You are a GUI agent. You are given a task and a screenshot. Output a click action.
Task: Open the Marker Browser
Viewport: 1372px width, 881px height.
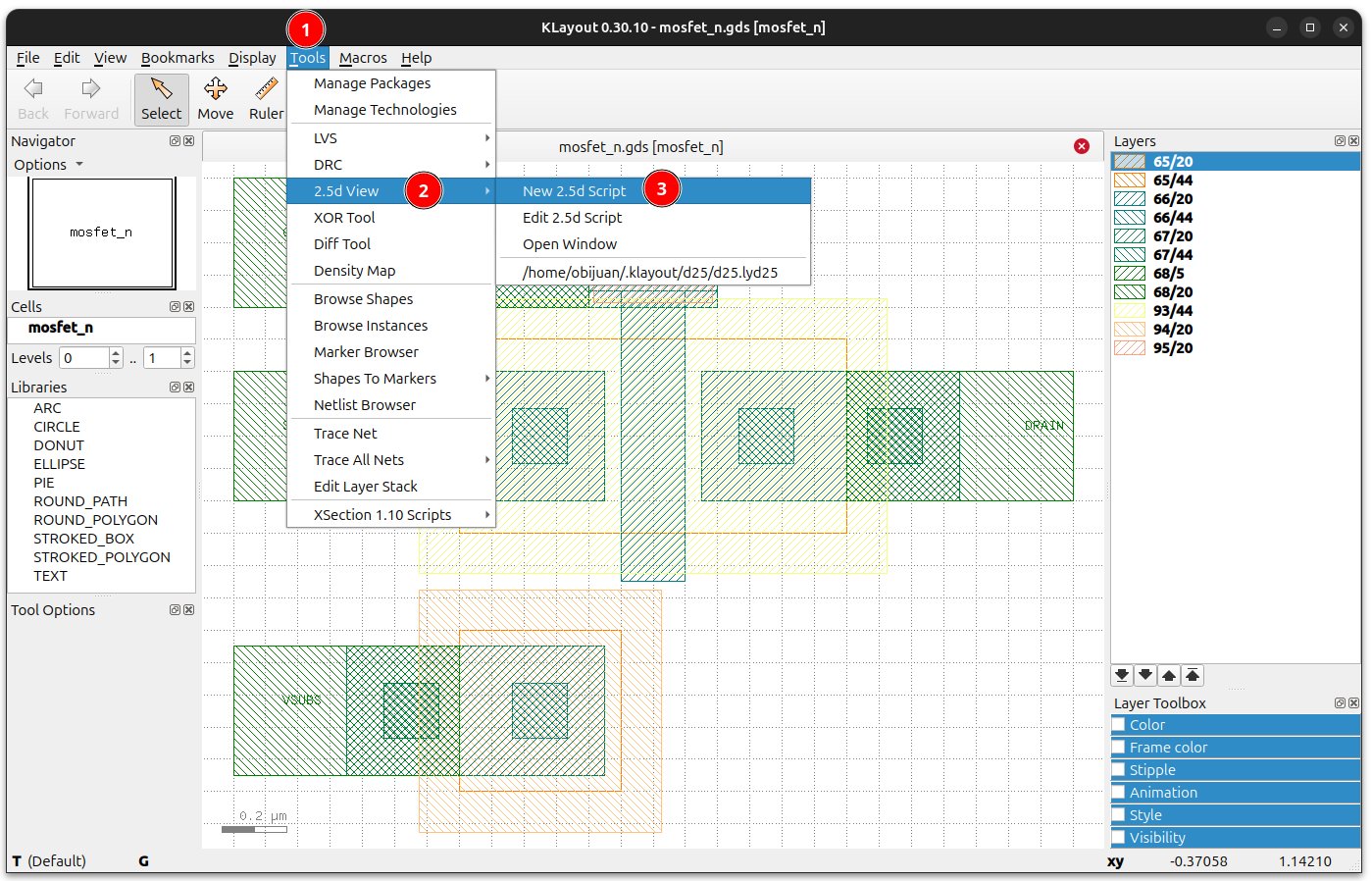(x=391, y=352)
